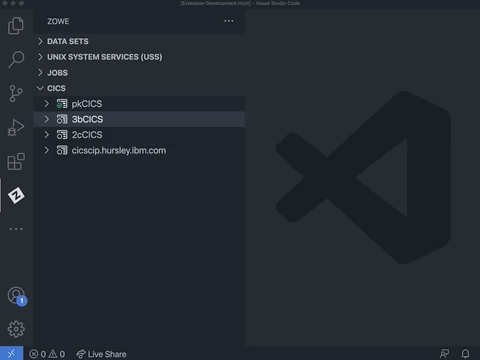Open the Explorer view icon
The height and width of the screenshot is (360, 480).
click(x=16, y=26)
